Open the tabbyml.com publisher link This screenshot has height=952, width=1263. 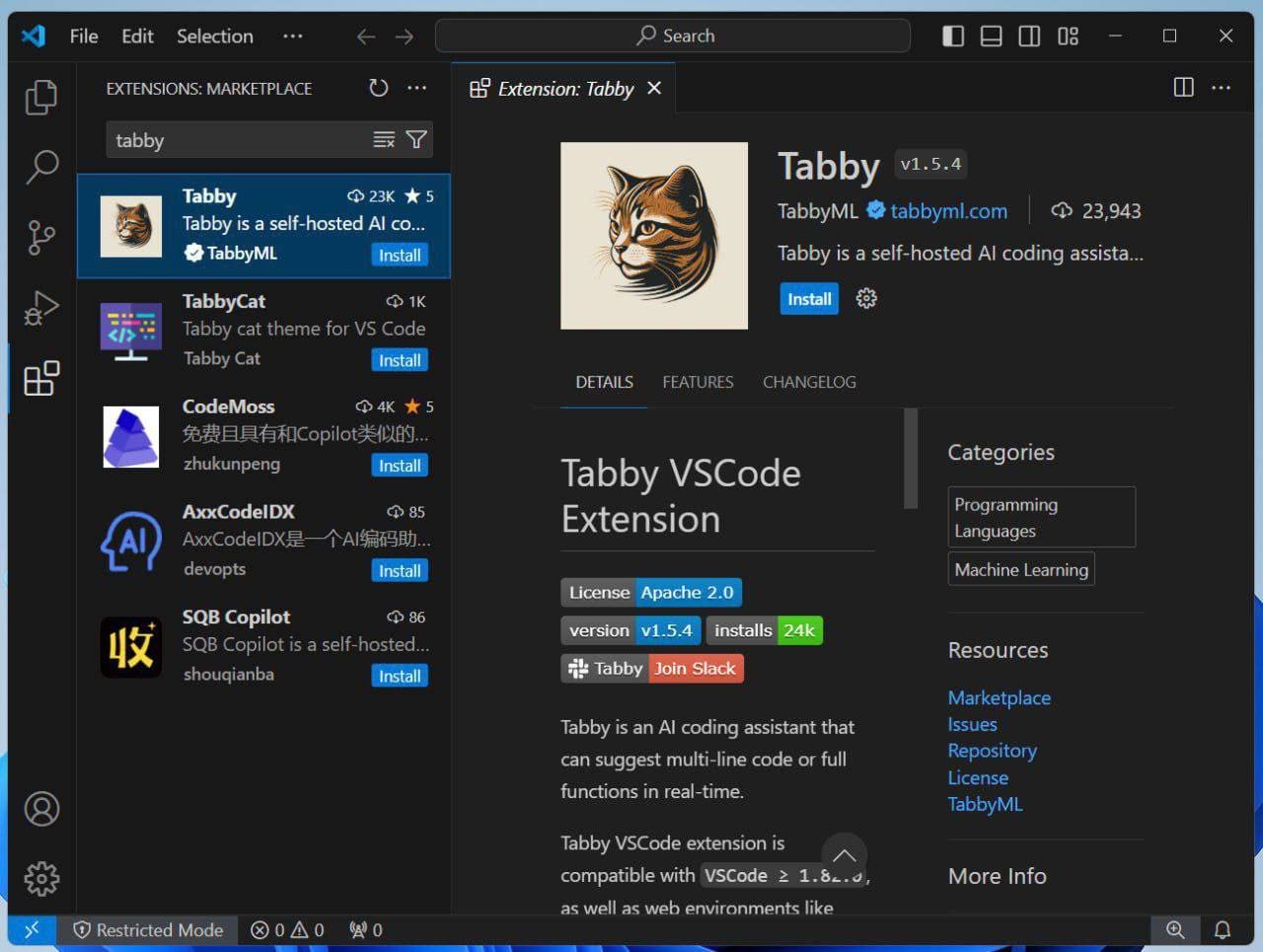tap(948, 211)
